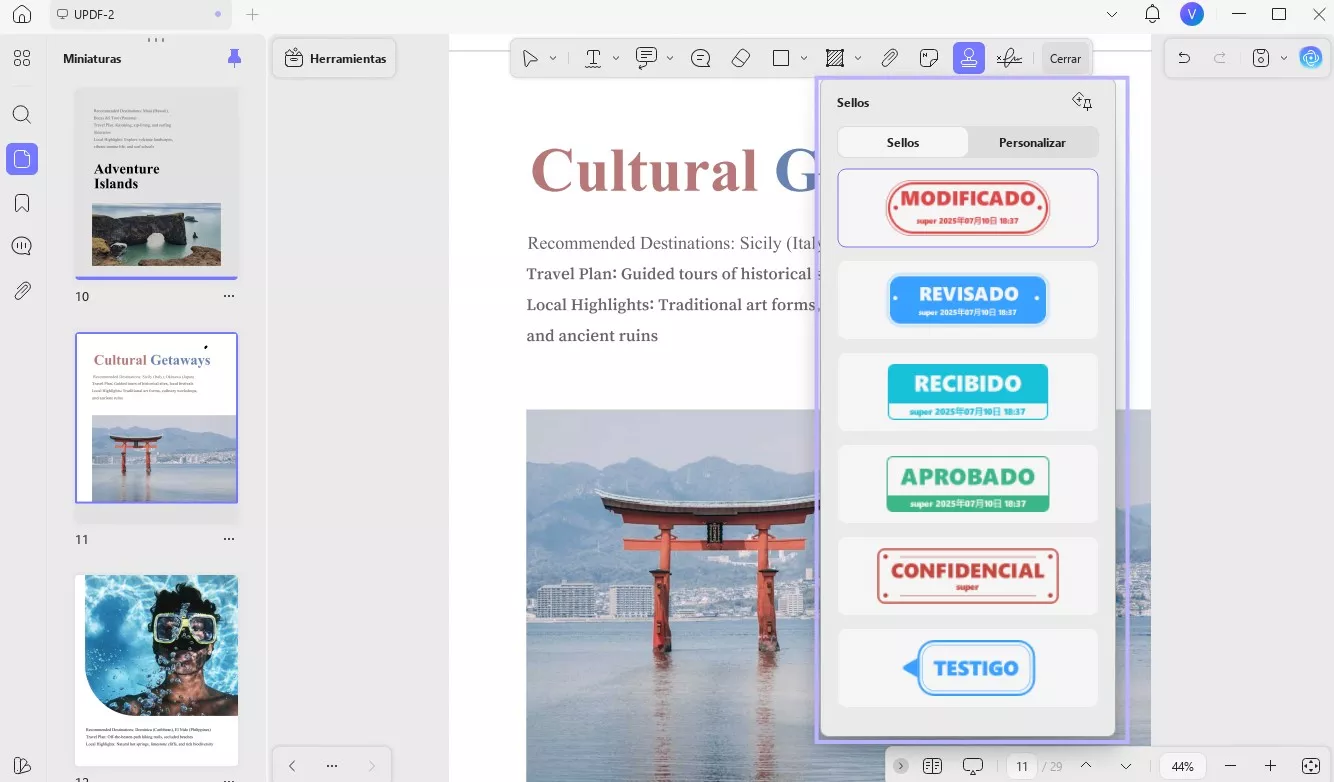Click the Cerrar button
Viewport: 1334px width, 782px height.
(x=1065, y=59)
